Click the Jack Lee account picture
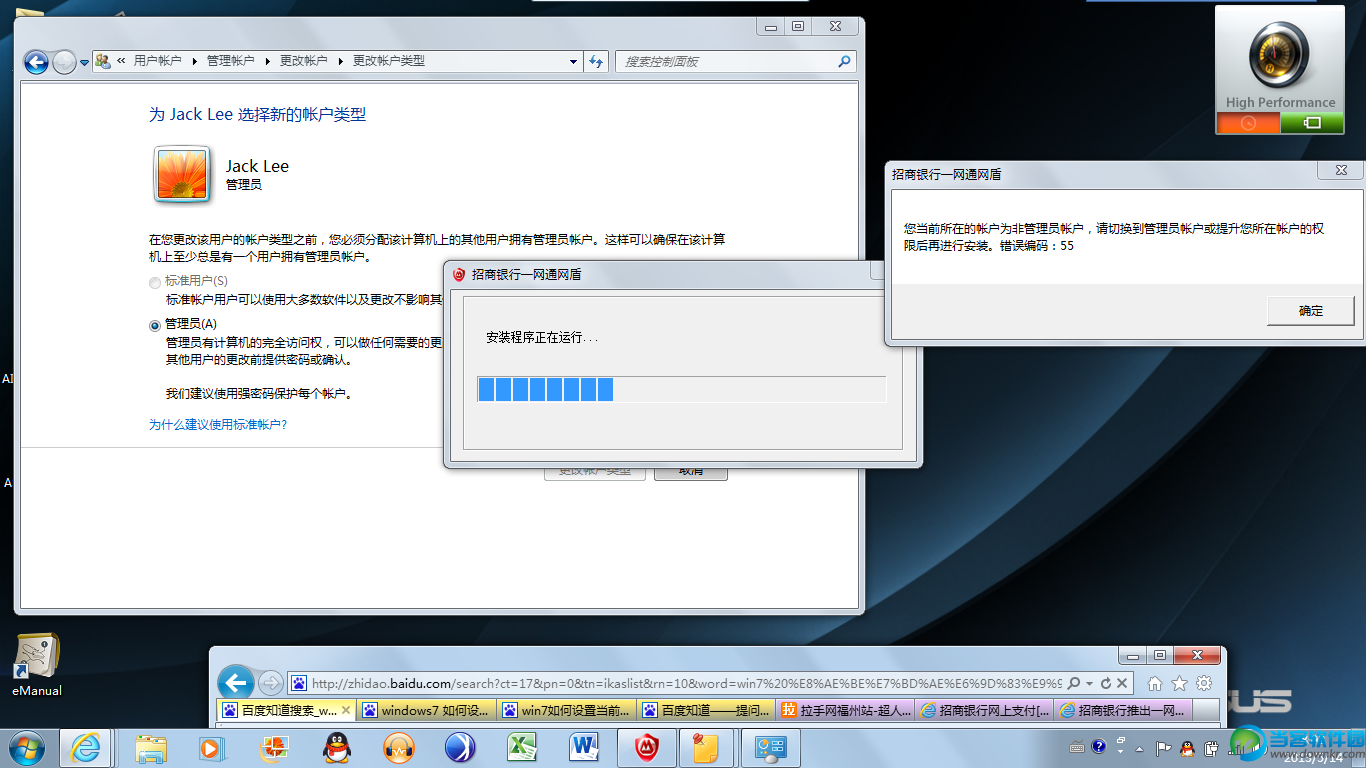This screenshot has width=1366, height=768. [182, 175]
